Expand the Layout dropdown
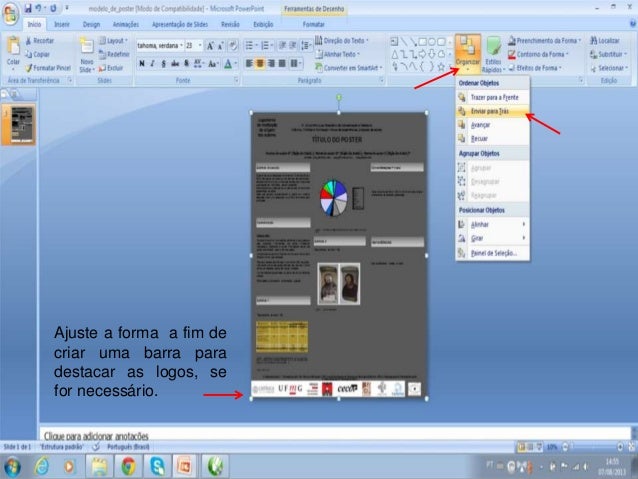 pos(117,41)
